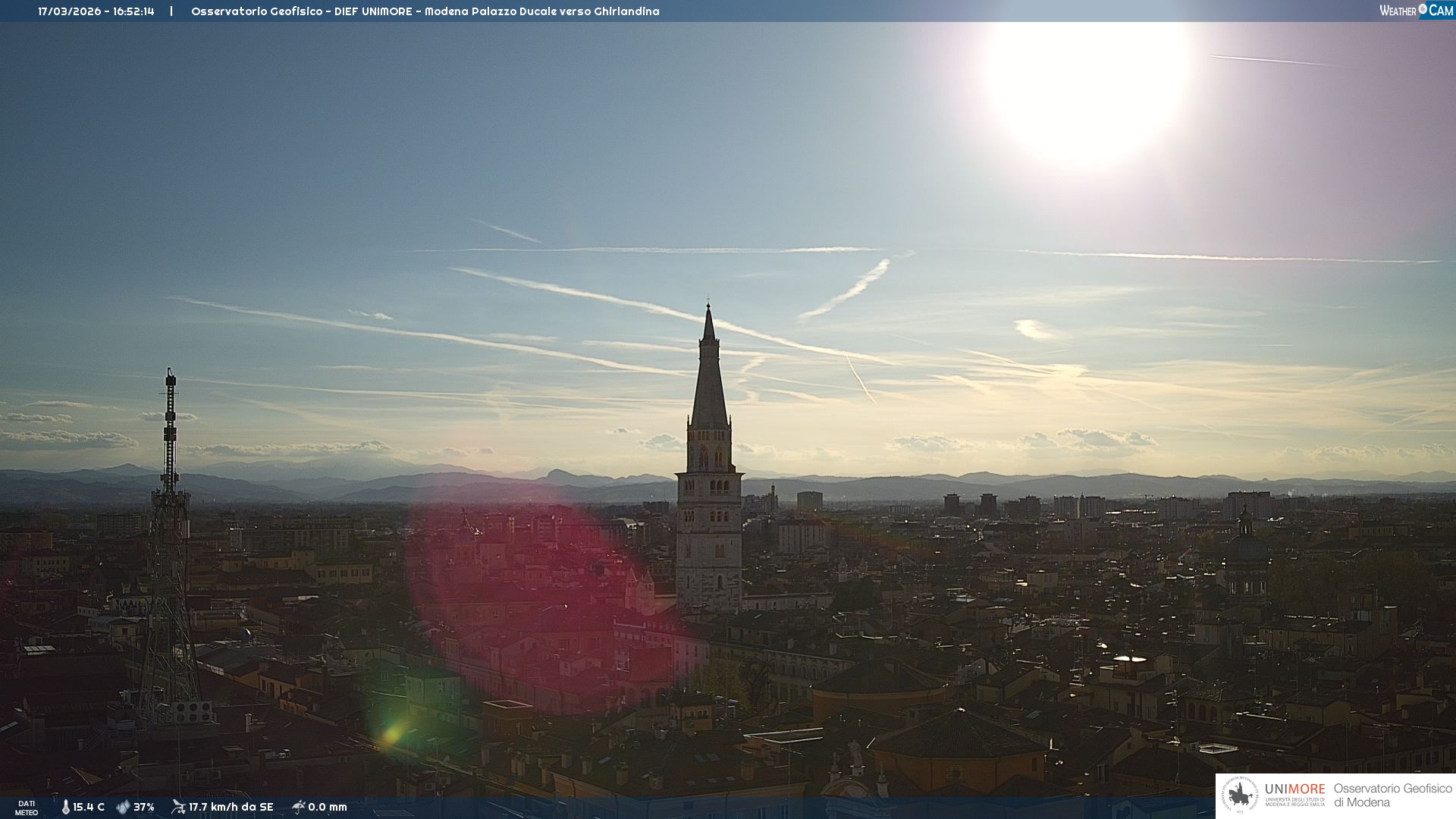Click the UNIMORE university name text
Image resolution: width=1456 pixels, height=819 pixels.
(1294, 789)
